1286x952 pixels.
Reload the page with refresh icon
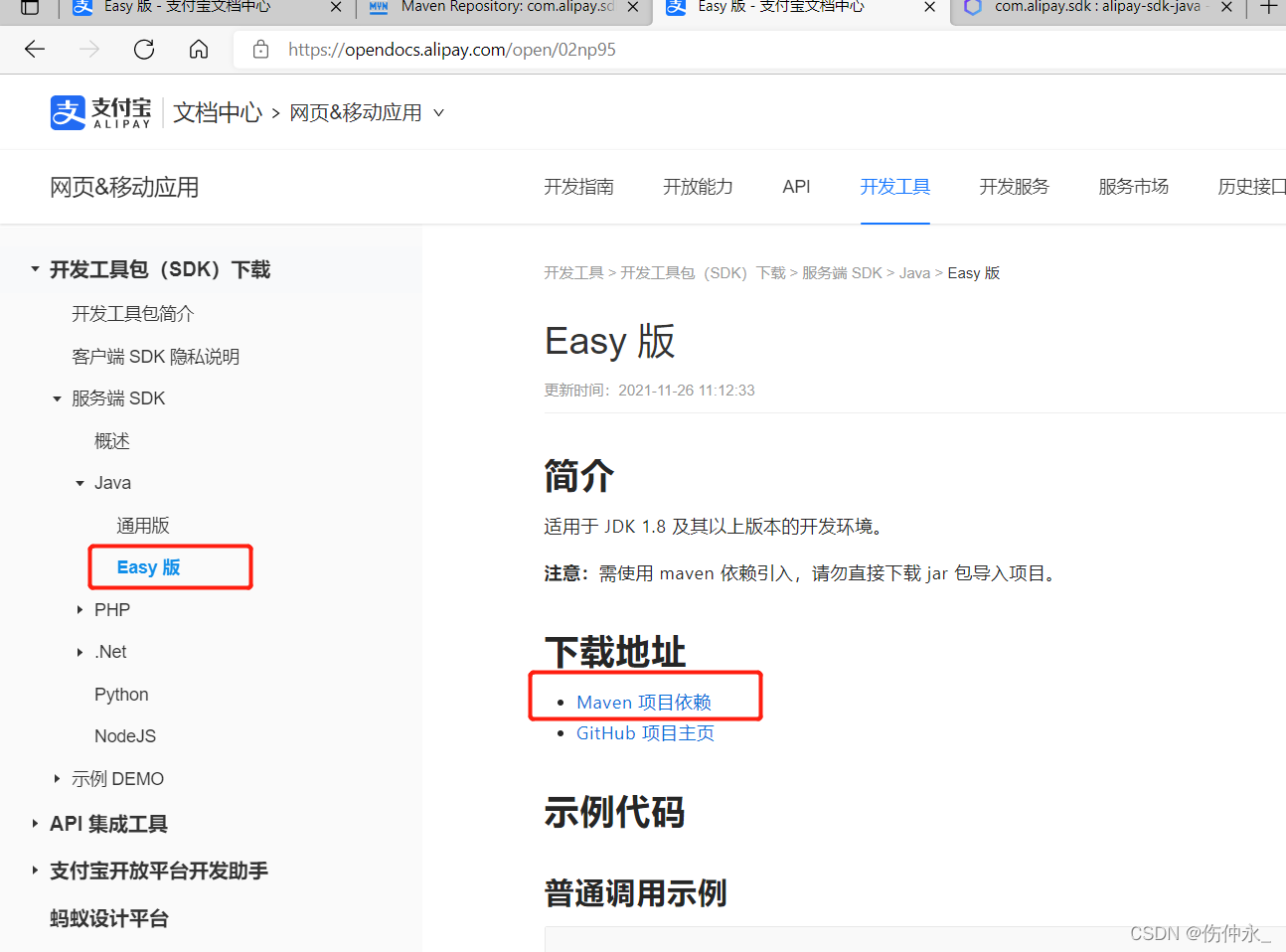click(144, 49)
